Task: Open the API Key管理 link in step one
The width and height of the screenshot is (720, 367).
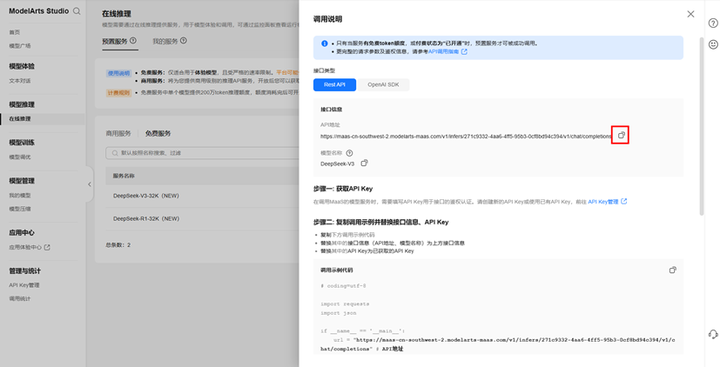Action: [x=603, y=202]
